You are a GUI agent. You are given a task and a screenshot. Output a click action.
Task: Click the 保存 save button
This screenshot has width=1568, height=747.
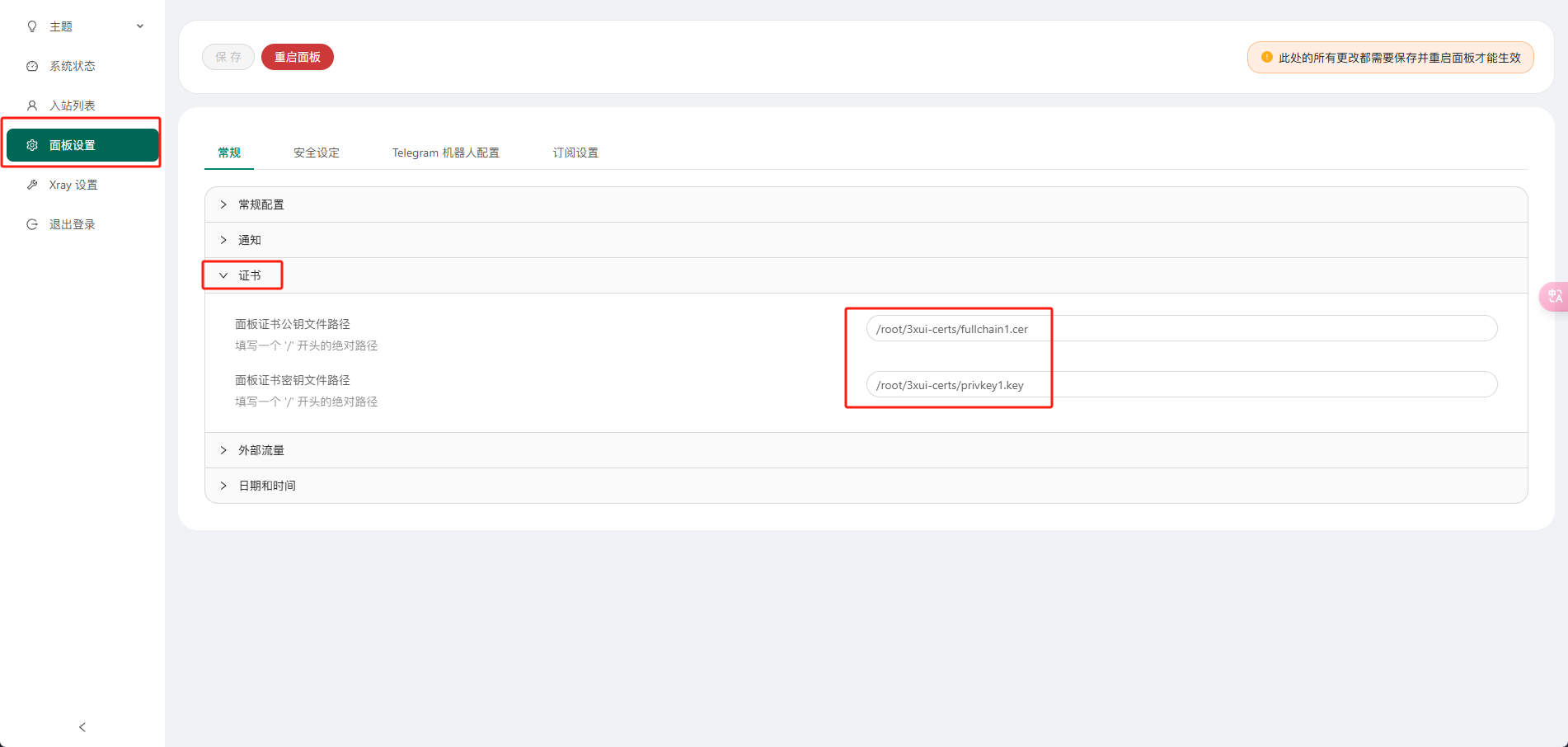pos(228,57)
